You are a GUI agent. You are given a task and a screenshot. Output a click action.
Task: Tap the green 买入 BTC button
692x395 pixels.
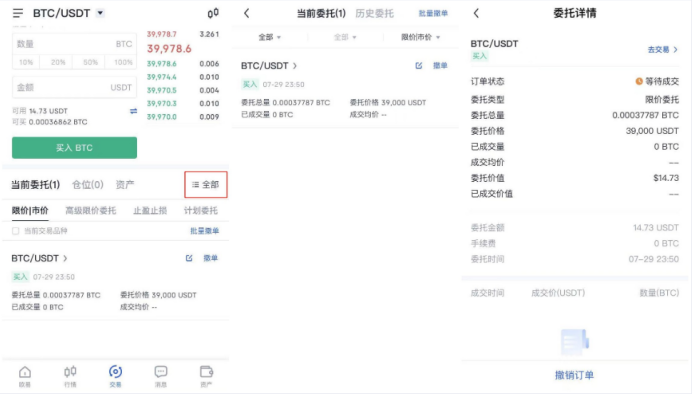pos(74,147)
